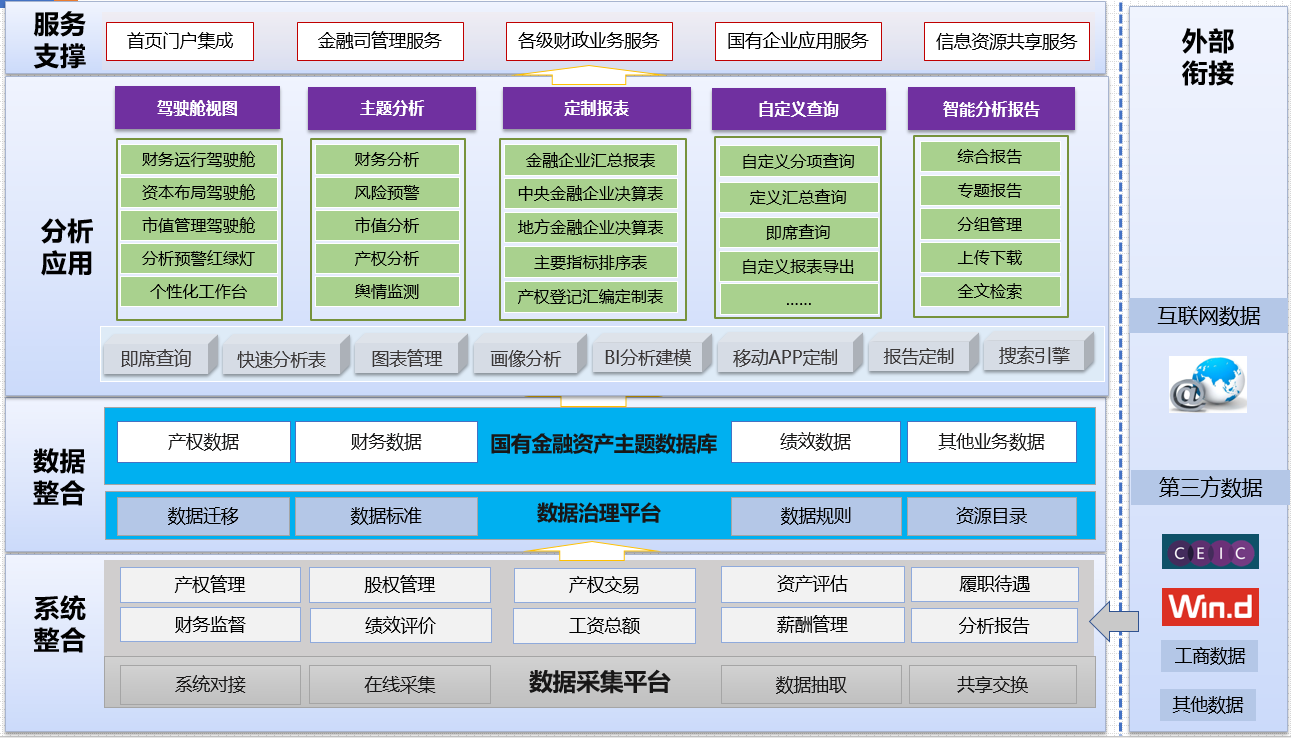Viewport: 1291px width, 738px height.
Task: Select the 财务数据 white box
Action: click(386, 442)
